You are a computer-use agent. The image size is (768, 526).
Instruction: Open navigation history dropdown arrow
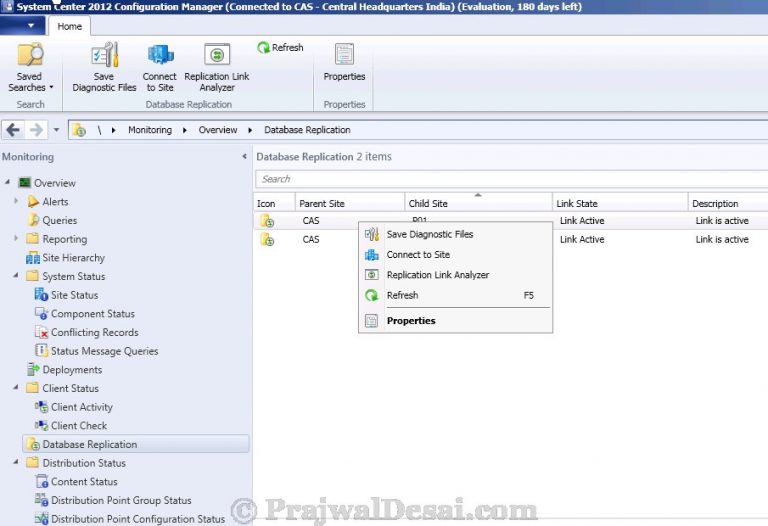56,130
